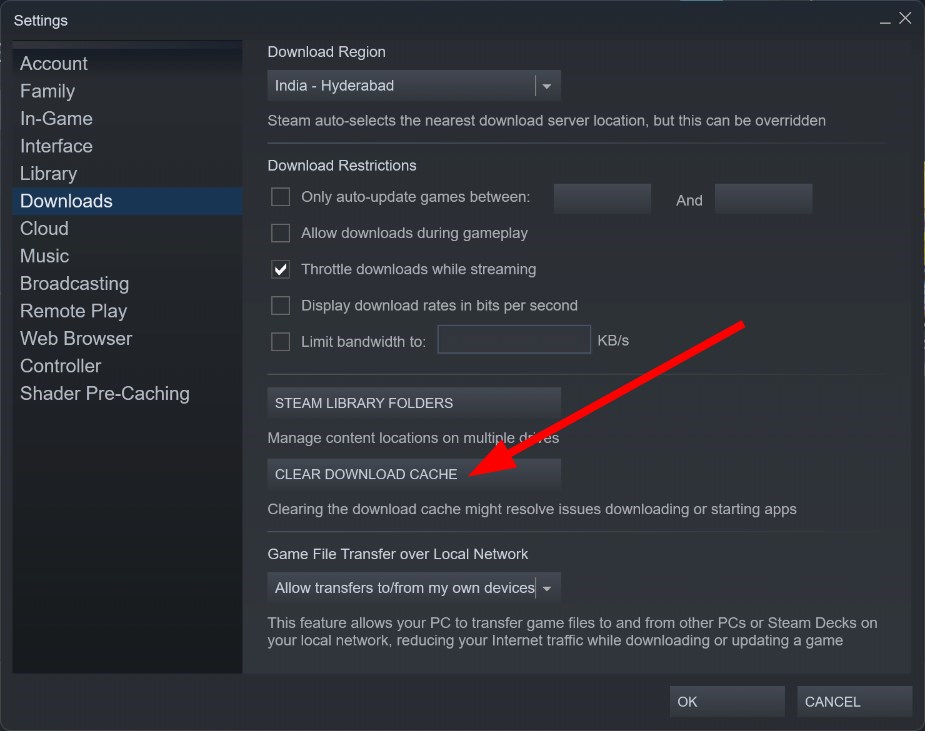925x731 pixels.
Task: Open the auto-update start time dropdown
Action: tap(602, 198)
